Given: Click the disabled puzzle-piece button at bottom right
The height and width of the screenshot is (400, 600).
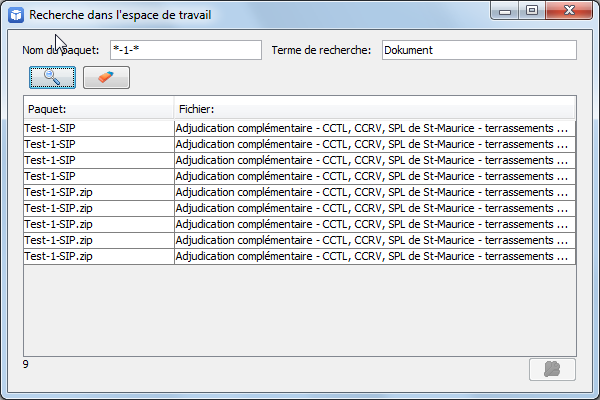Looking at the screenshot, I should 552,369.
